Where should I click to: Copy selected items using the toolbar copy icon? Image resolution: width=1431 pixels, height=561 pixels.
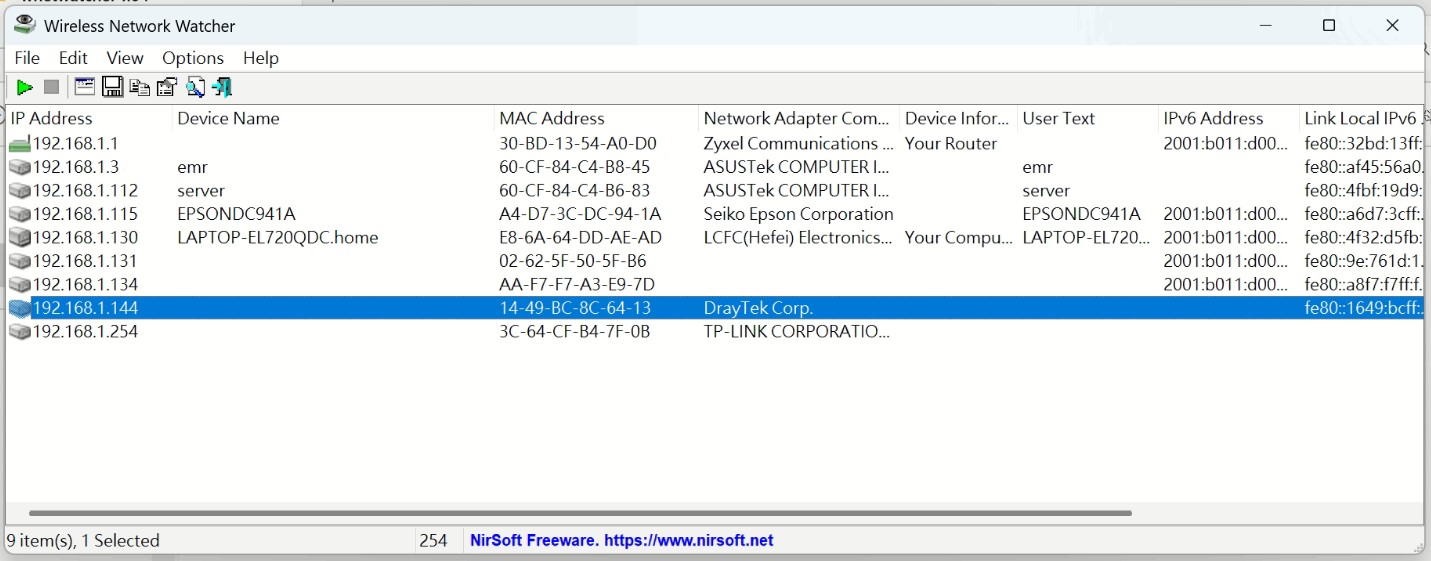coord(140,88)
